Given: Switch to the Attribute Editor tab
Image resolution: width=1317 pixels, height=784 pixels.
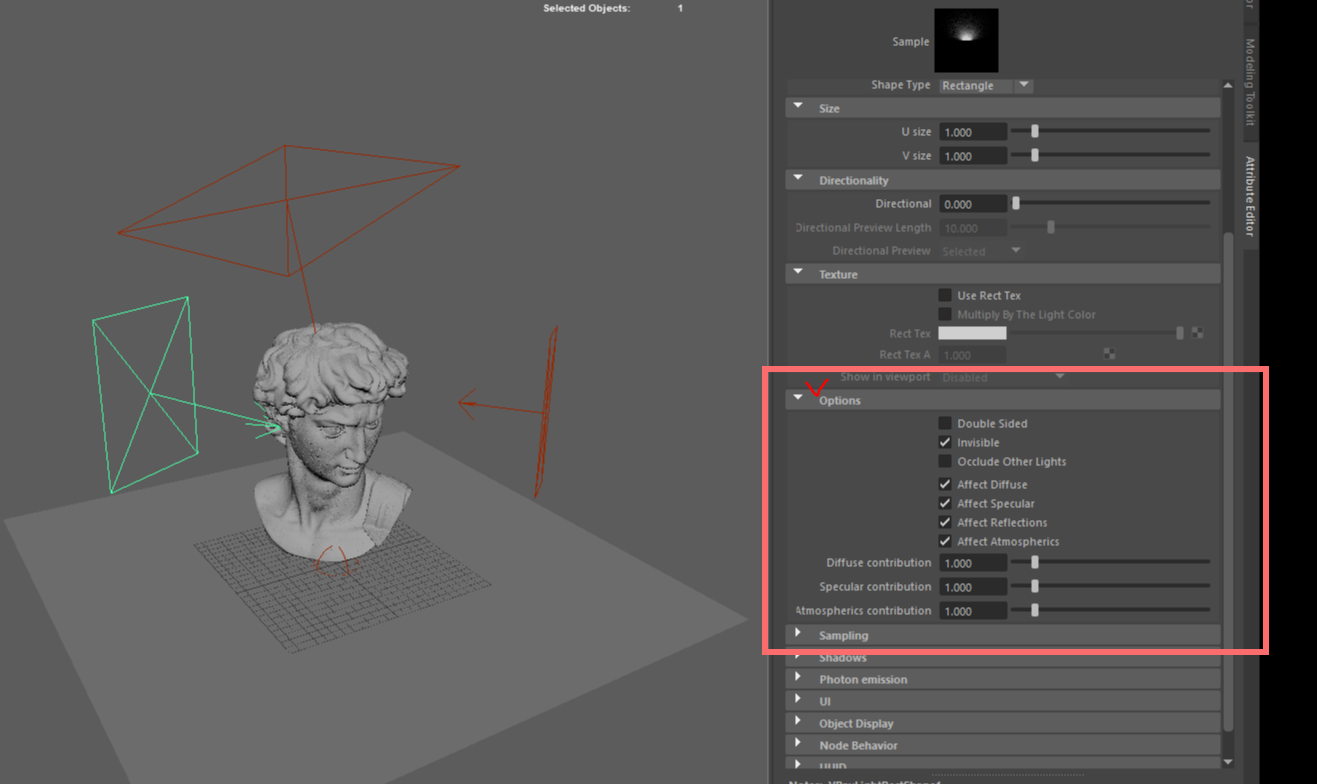Looking at the screenshot, I should 1249,196.
